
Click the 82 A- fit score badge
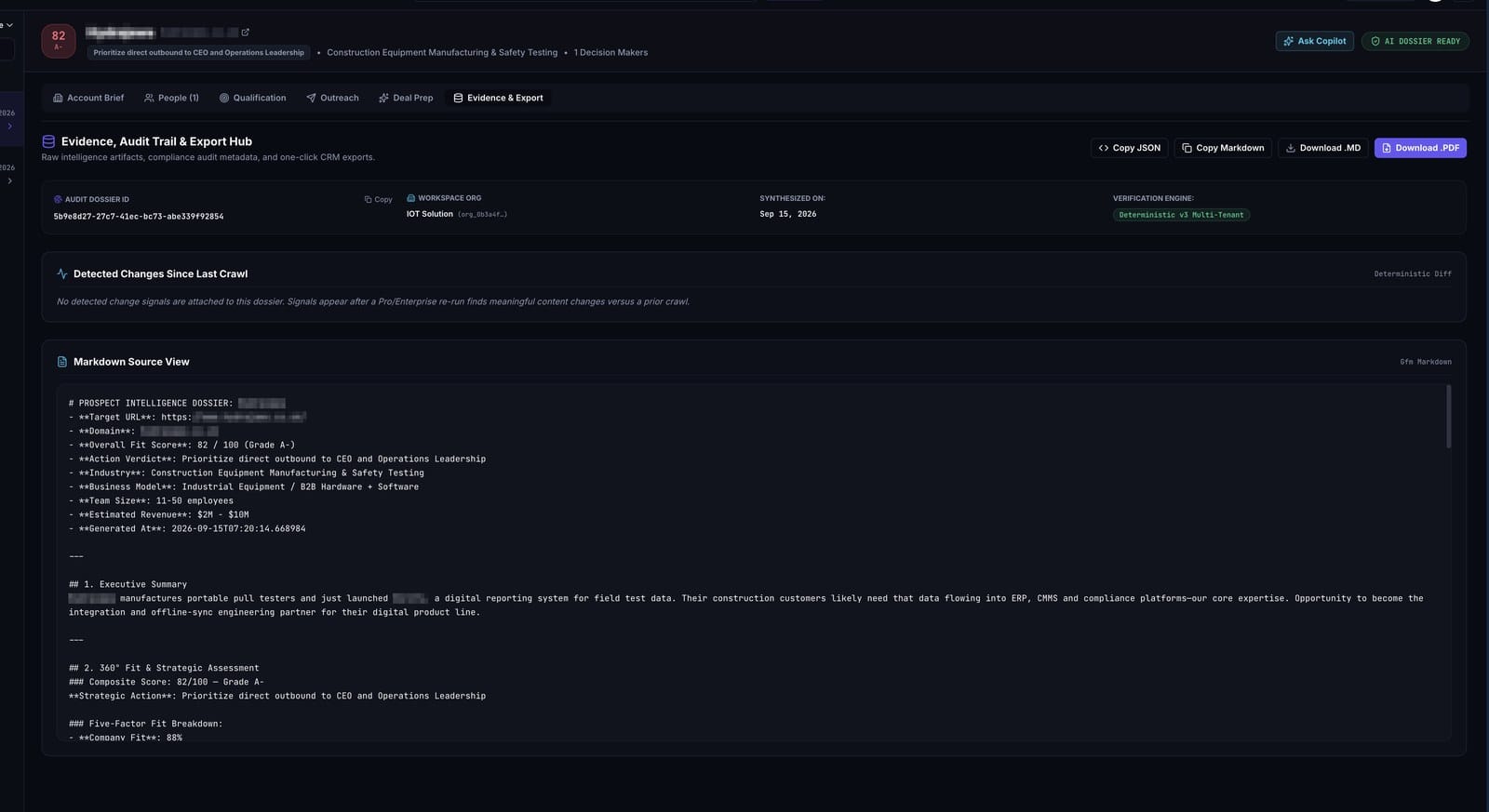point(59,41)
